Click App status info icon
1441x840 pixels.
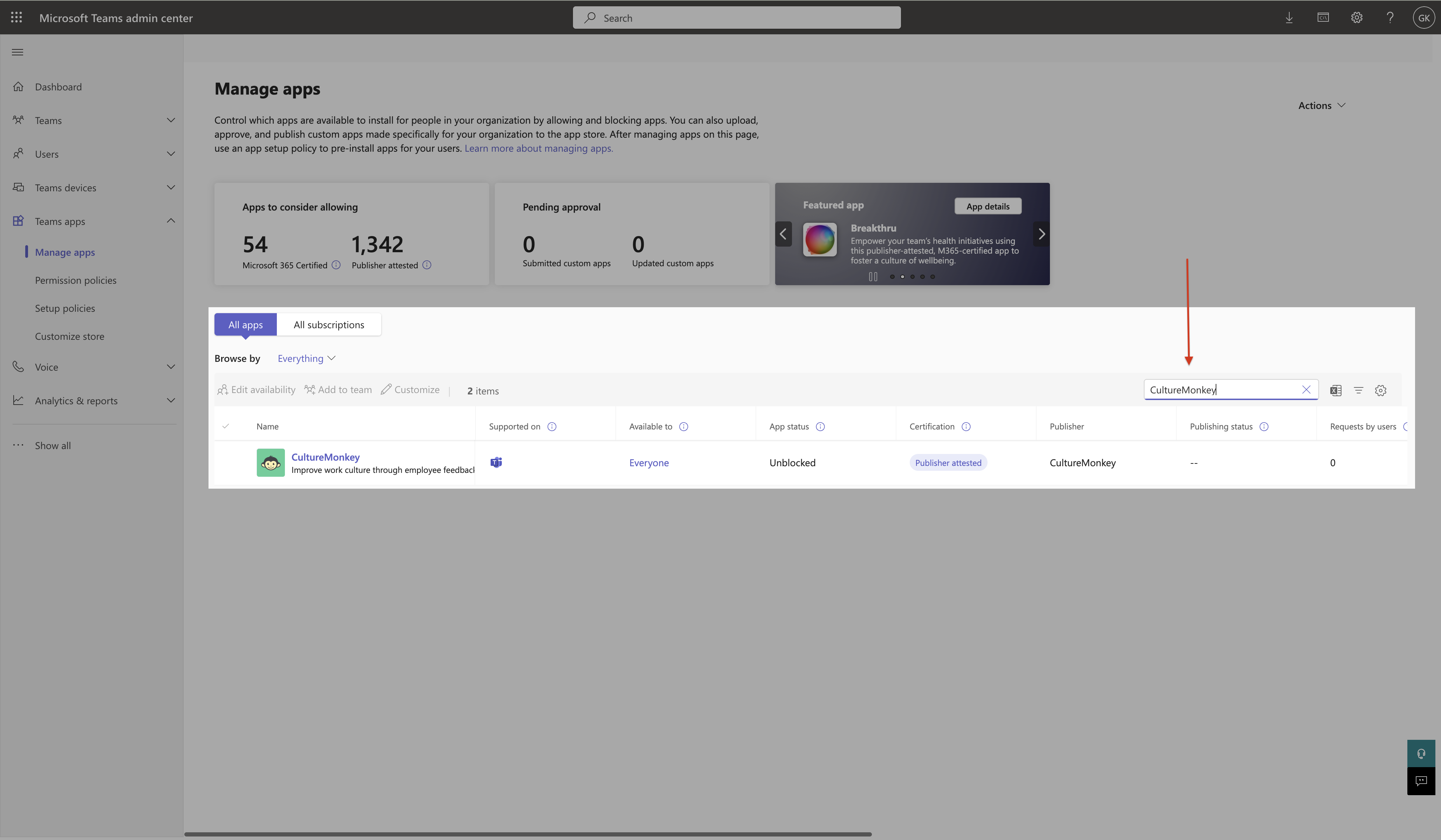[820, 426]
